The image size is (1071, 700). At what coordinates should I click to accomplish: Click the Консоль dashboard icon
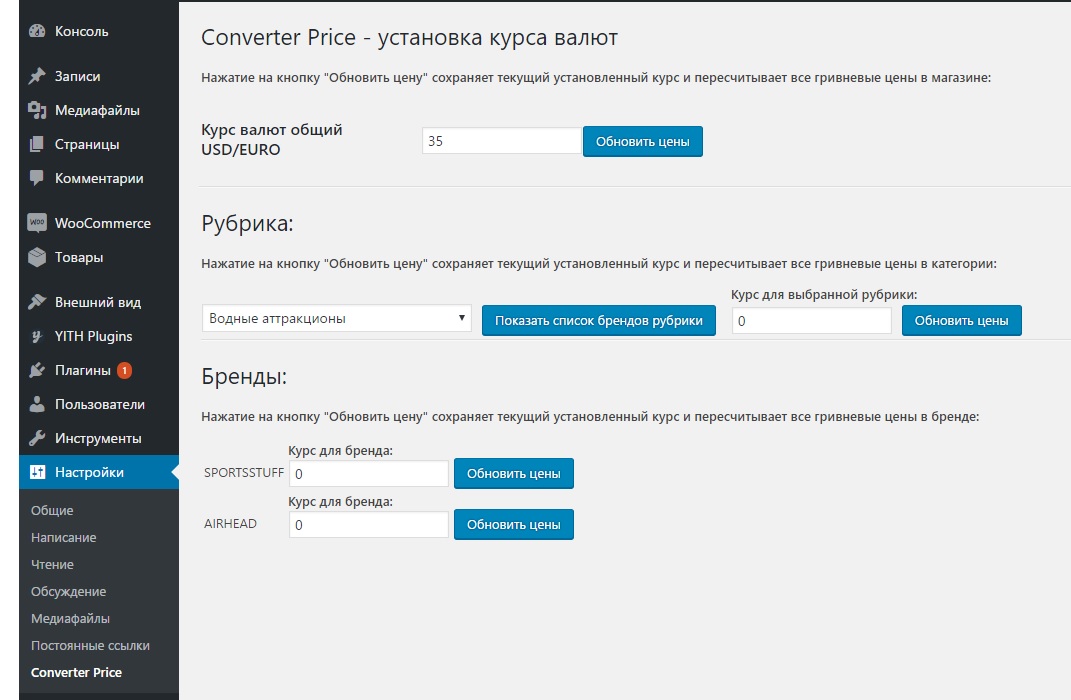37,31
